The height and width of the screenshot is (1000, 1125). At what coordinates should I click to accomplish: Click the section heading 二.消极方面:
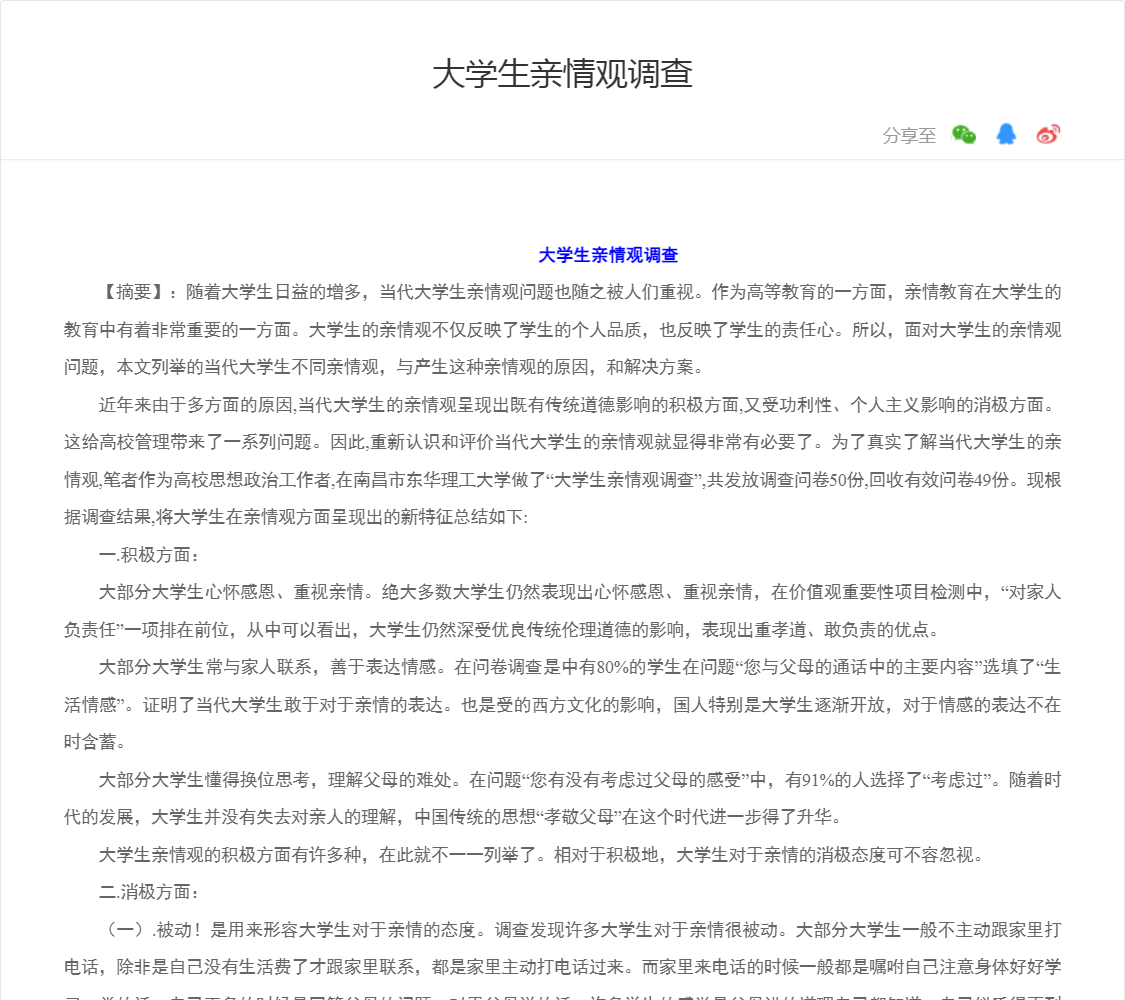[149, 892]
